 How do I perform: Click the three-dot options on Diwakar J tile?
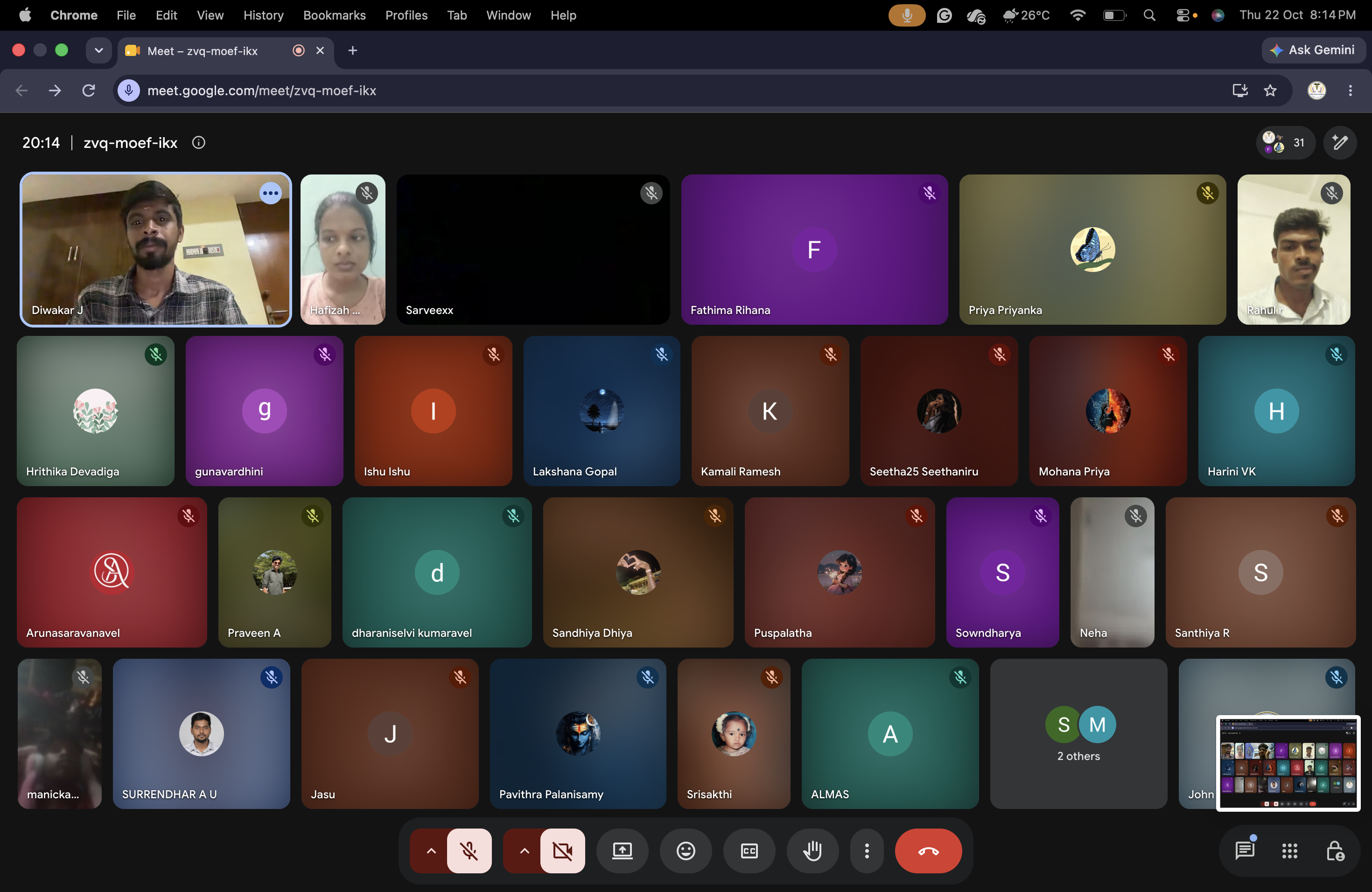[x=270, y=193]
